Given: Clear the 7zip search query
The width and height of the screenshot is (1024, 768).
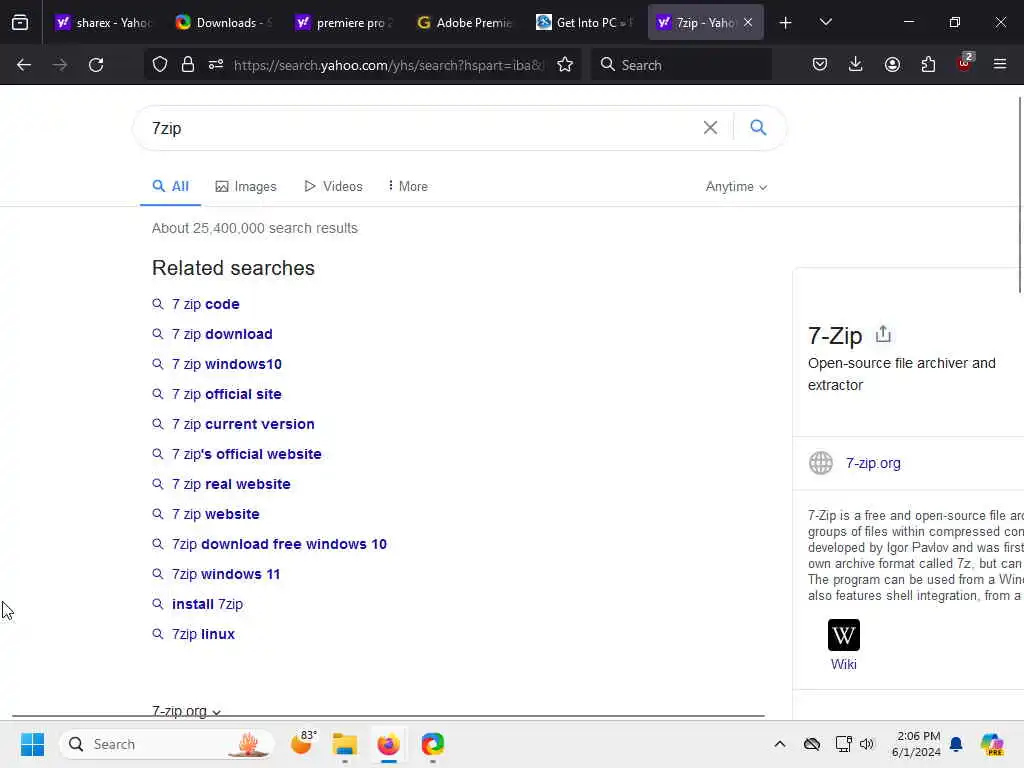Looking at the screenshot, I should [711, 128].
